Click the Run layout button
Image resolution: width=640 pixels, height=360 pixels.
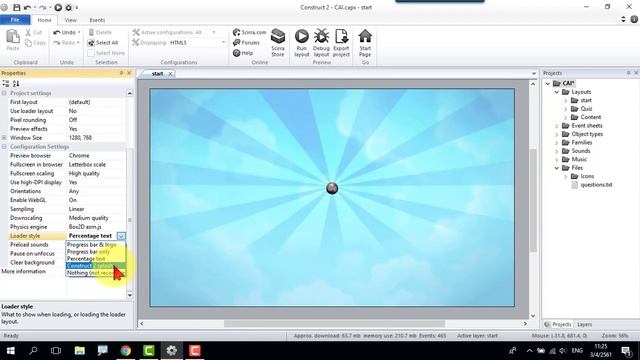point(302,42)
